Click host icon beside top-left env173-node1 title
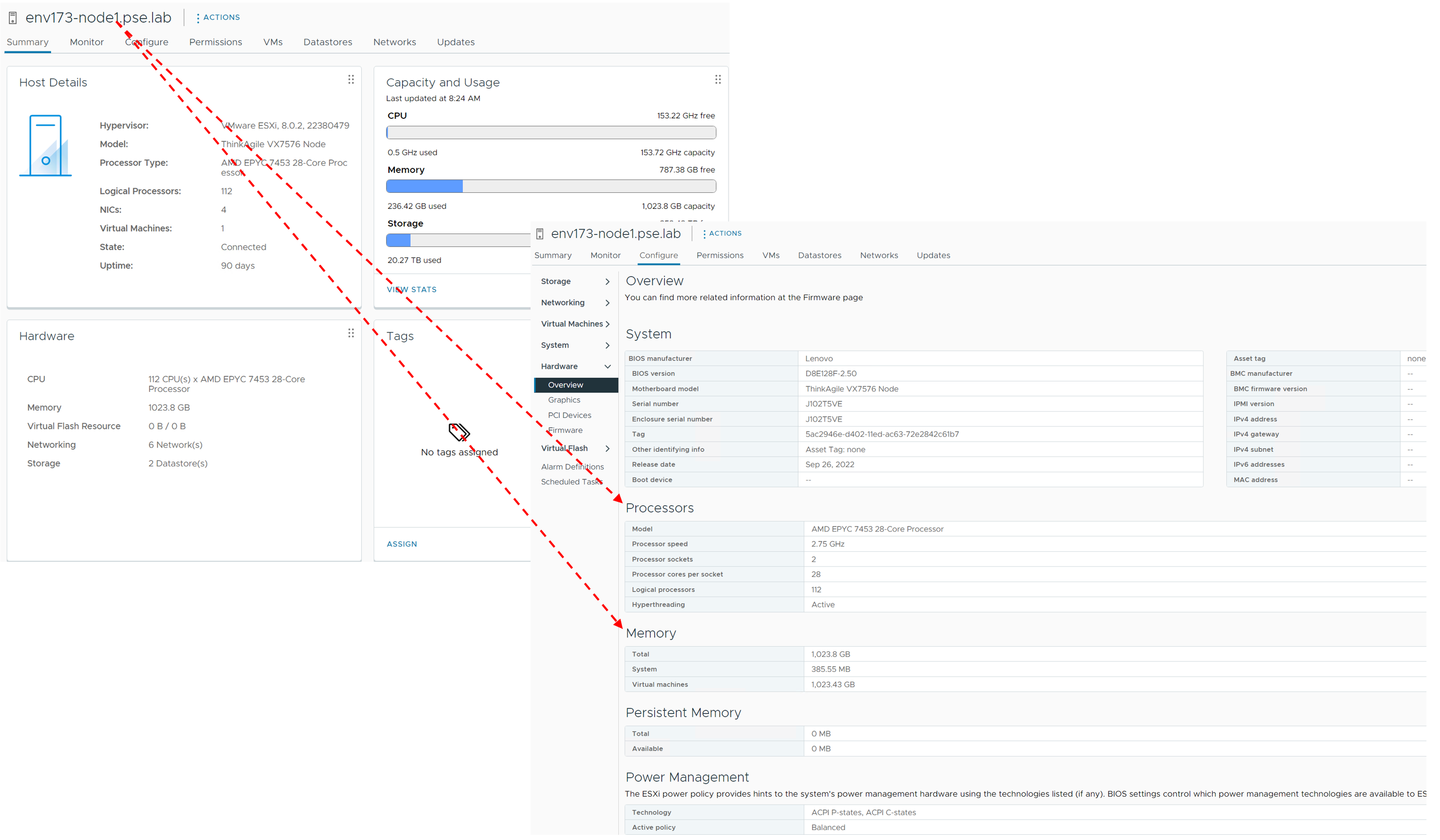This screenshot has width=1440, height=840. click(13, 18)
